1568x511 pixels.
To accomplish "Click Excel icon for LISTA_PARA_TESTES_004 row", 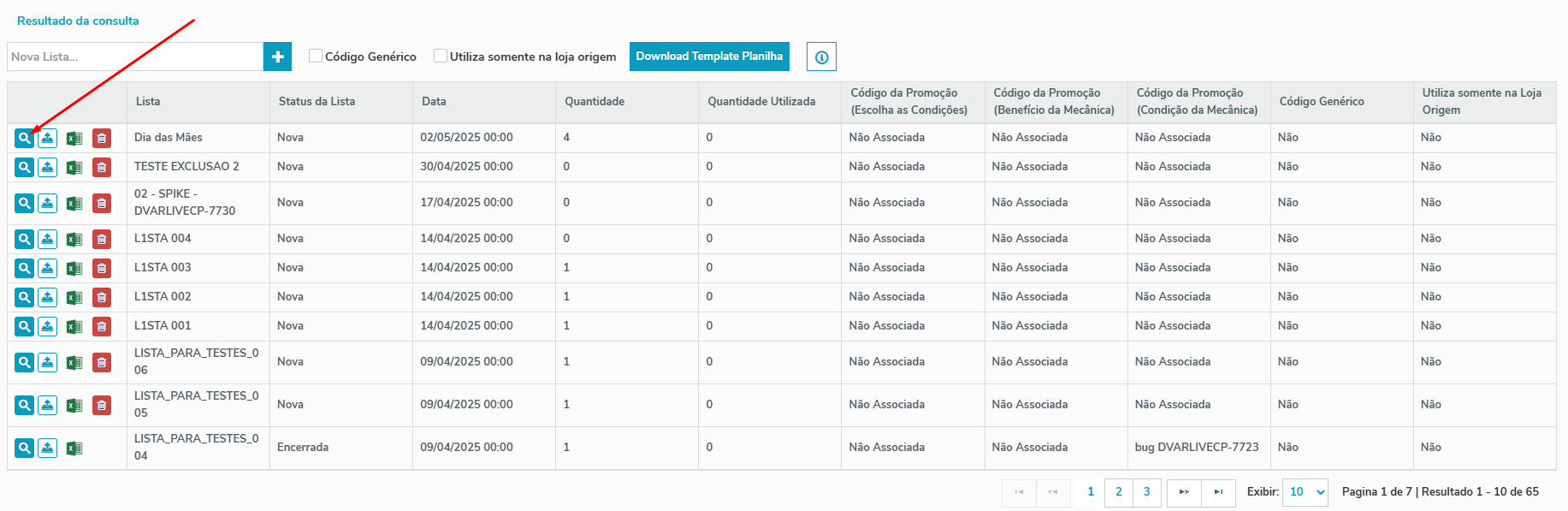I will pyautogui.click(x=74, y=448).
